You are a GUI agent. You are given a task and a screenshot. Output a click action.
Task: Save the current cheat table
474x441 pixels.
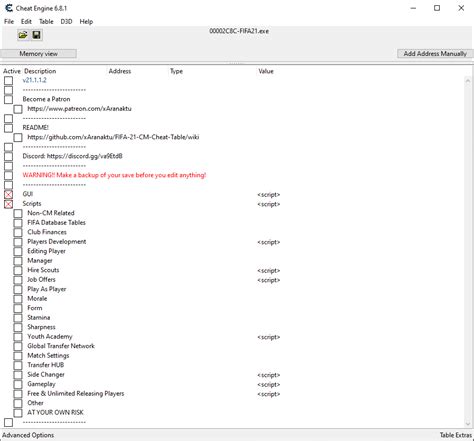coord(36,35)
